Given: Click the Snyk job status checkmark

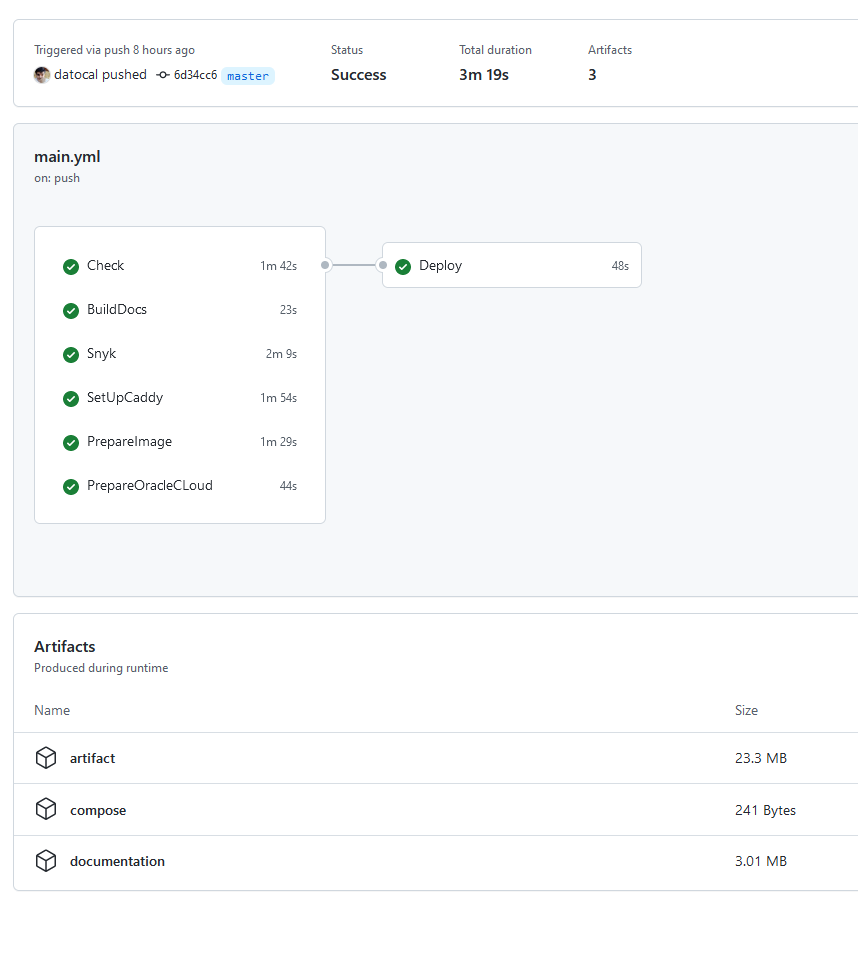Looking at the screenshot, I should pos(71,354).
